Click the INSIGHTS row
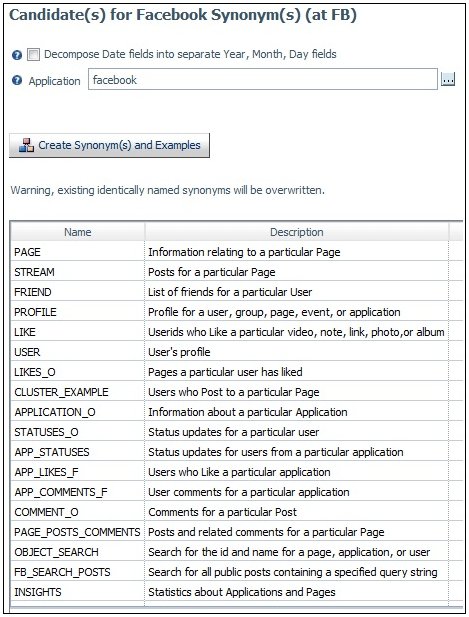This screenshot has height=617, width=469. click(236, 592)
